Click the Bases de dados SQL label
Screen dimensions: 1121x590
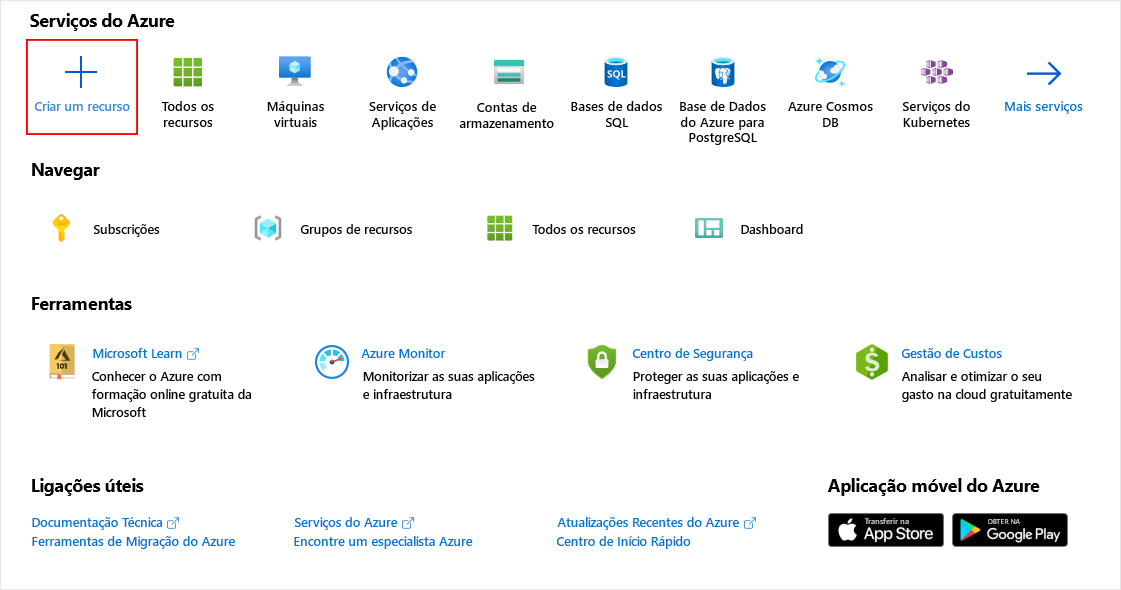[x=616, y=114]
